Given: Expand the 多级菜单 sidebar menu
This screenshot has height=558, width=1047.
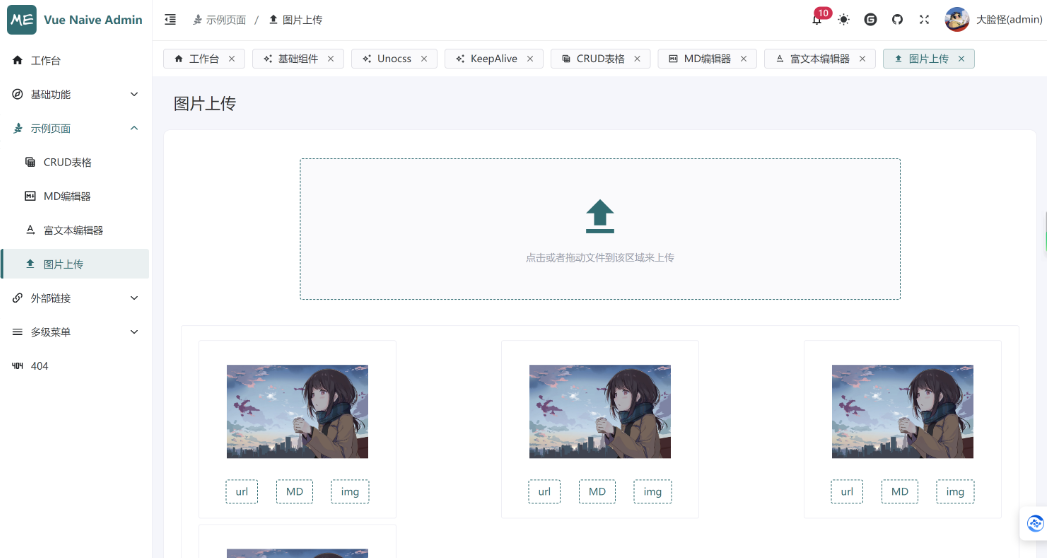Looking at the screenshot, I should [x=75, y=332].
